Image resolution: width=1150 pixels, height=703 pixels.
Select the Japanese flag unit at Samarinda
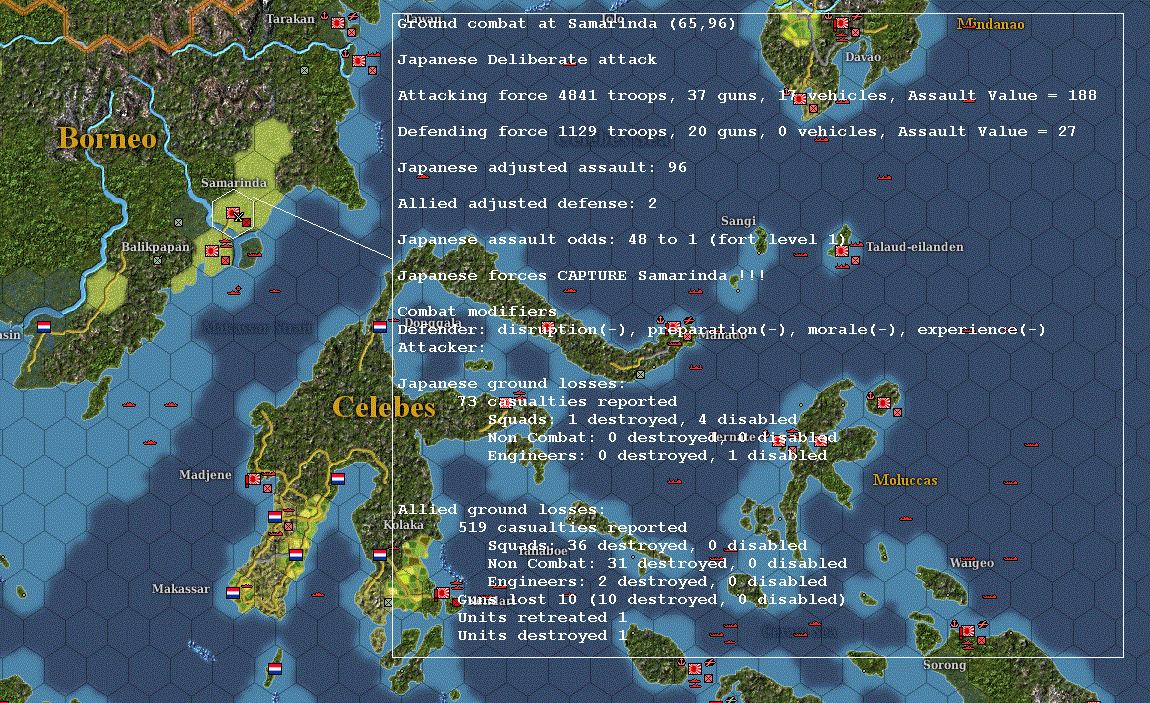[233, 213]
